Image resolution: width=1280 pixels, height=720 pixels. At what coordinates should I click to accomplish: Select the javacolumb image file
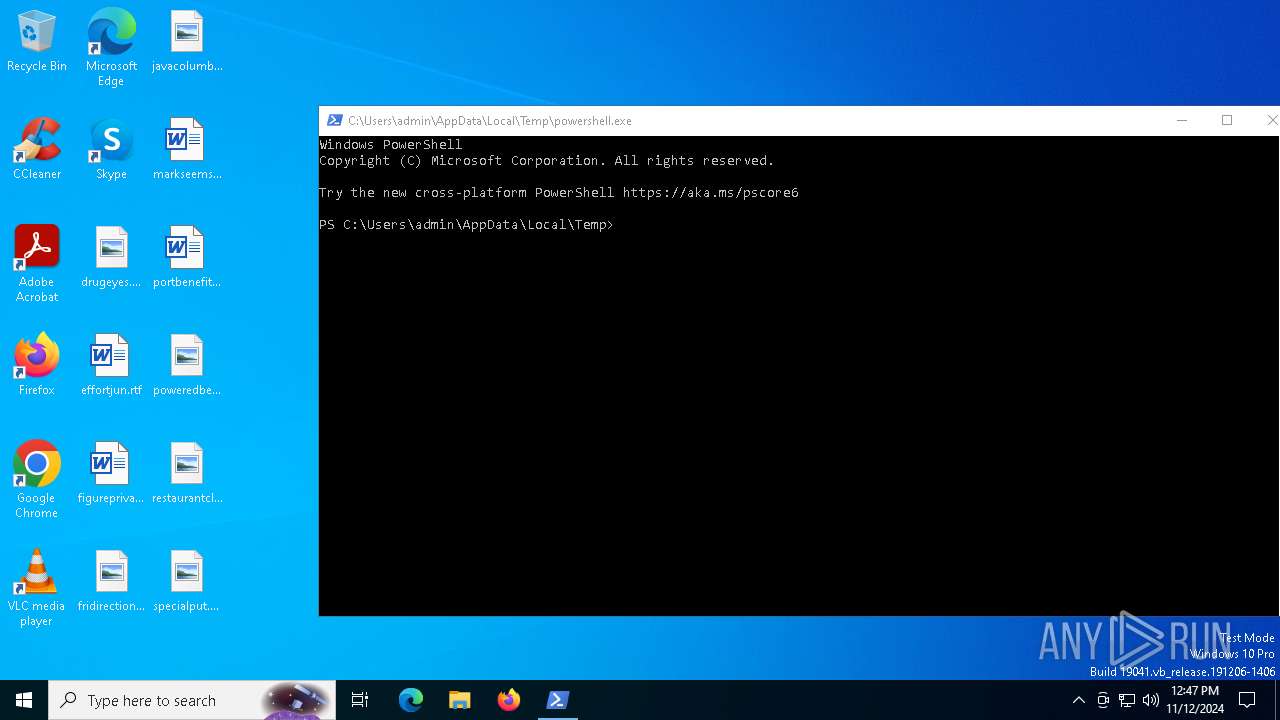tap(186, 42)
